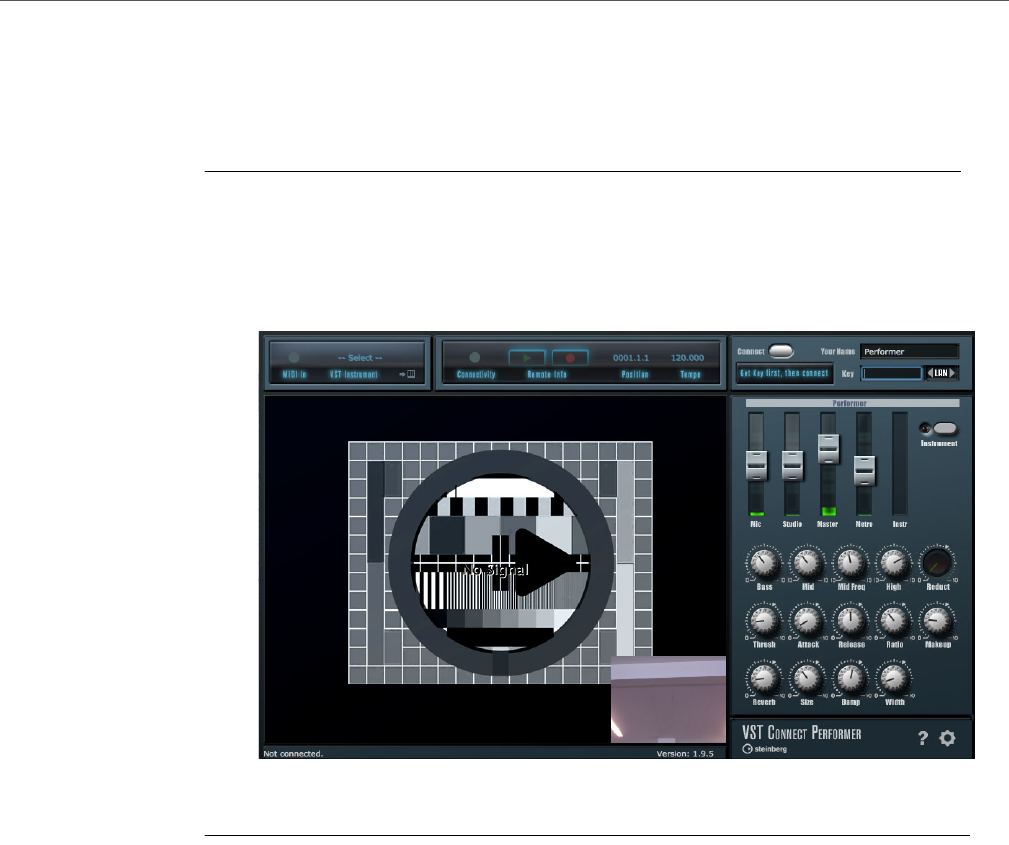The height and width of the screenshot is (845, 1009).
Task: Click the Studio fader handle
Action: pos(792,465)
